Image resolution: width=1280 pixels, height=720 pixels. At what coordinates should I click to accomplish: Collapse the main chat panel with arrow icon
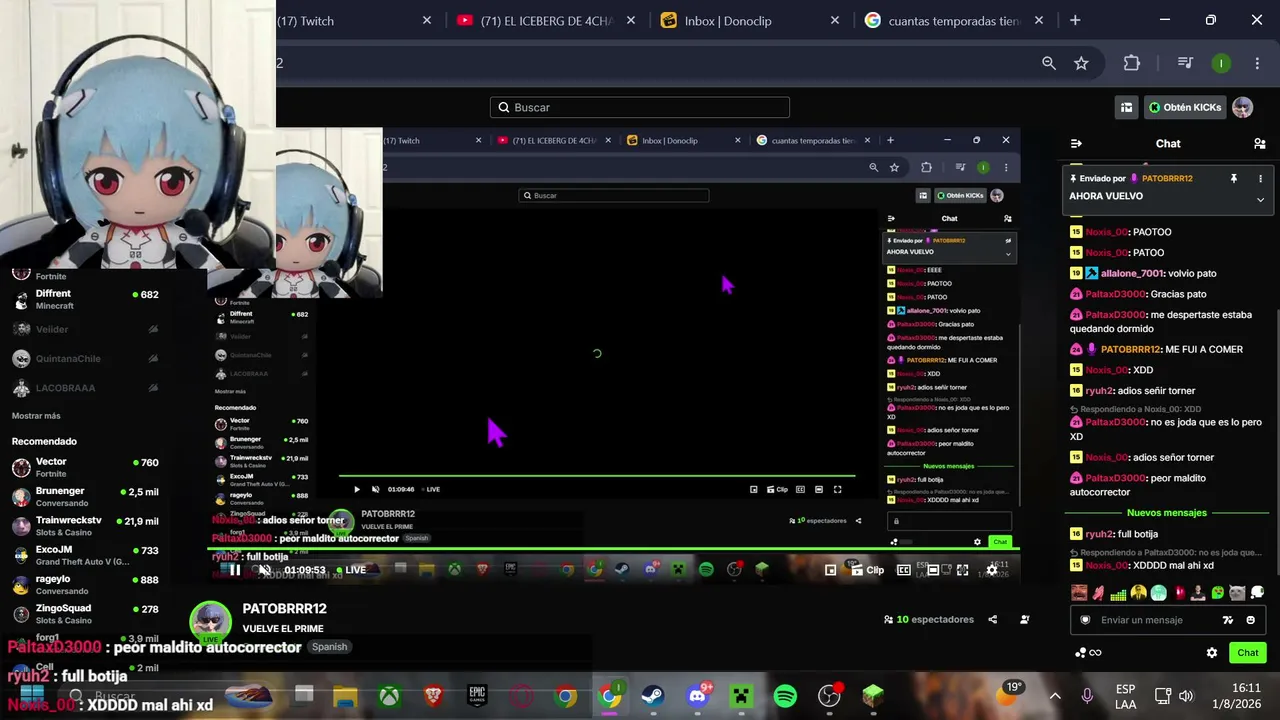pos(1076,144)
